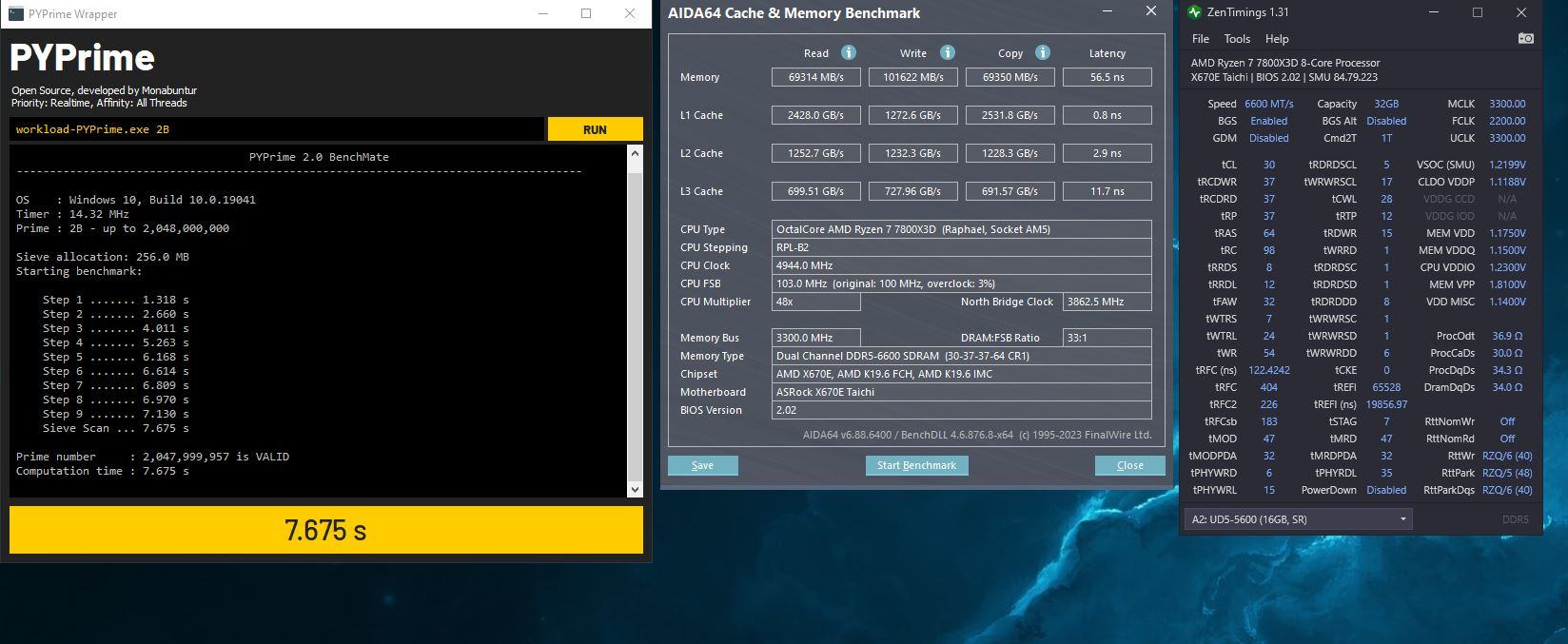Click PYPrime console scrollbar down arrow
The width and height of the screenshot is (1568, 644).
(636, 489)
